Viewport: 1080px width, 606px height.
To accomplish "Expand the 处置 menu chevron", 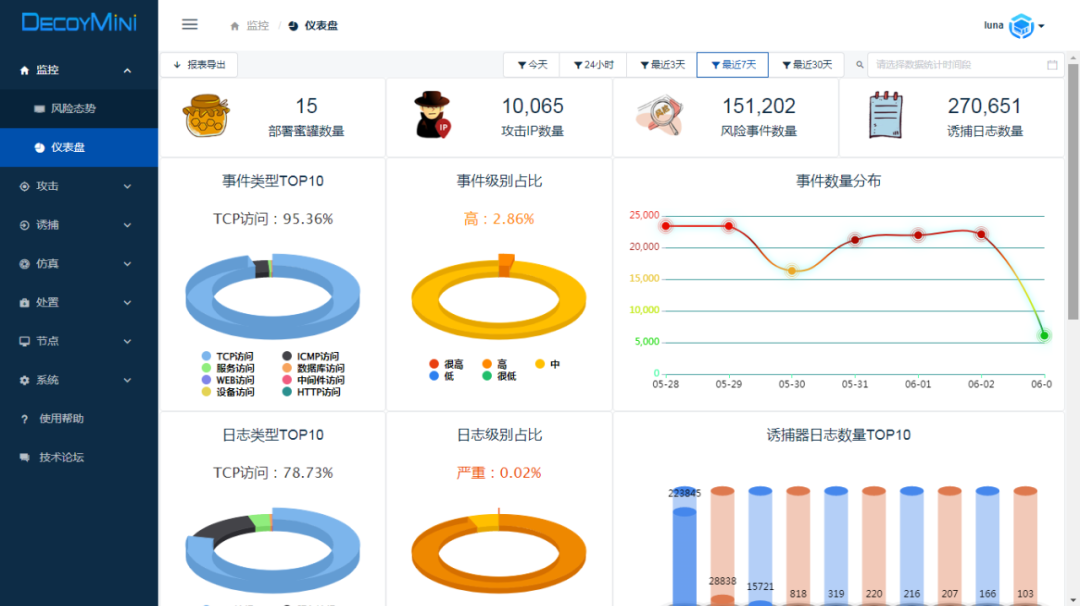I will (x=127, y=302).
